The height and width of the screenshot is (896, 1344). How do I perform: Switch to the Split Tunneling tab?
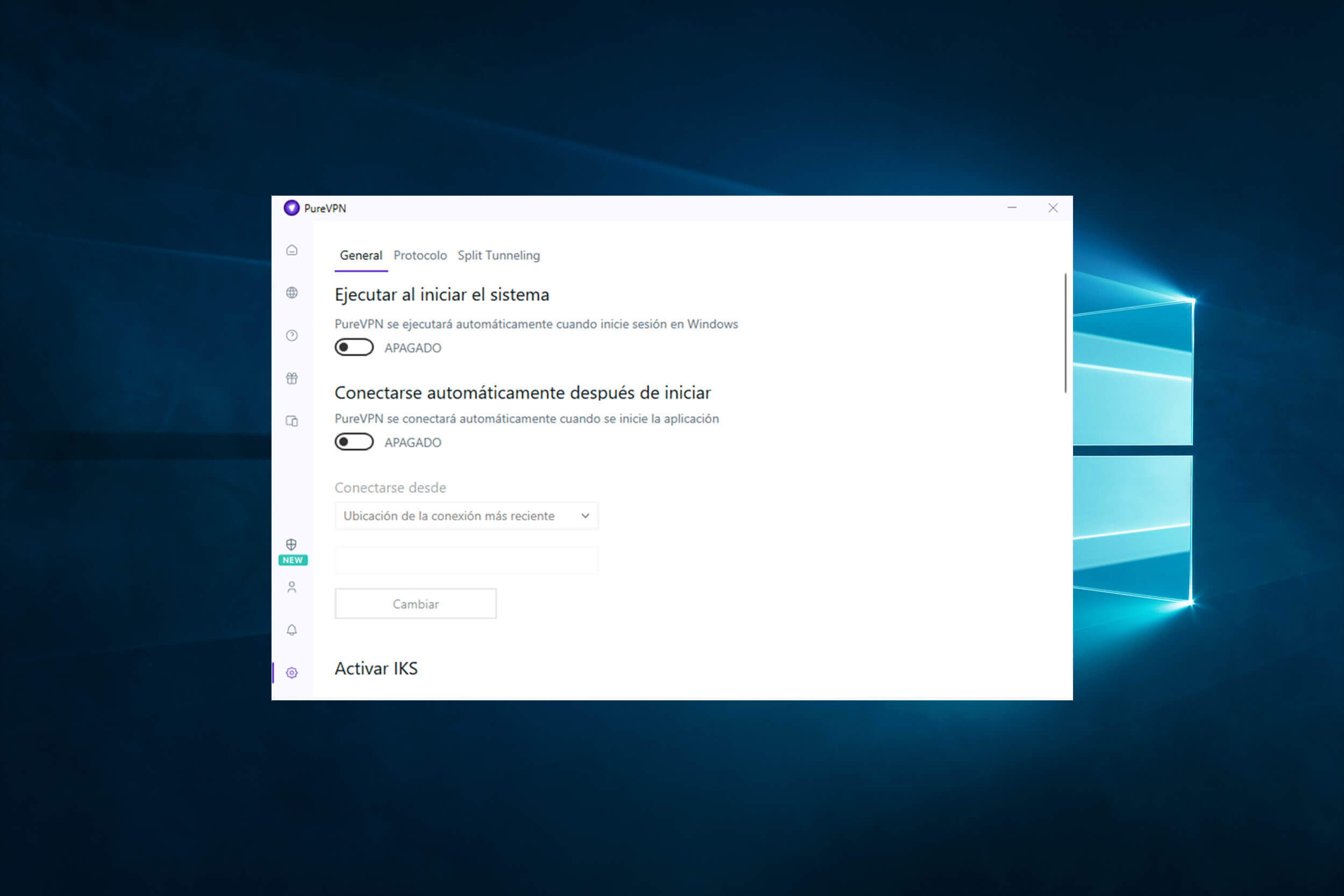pos(498,255)
